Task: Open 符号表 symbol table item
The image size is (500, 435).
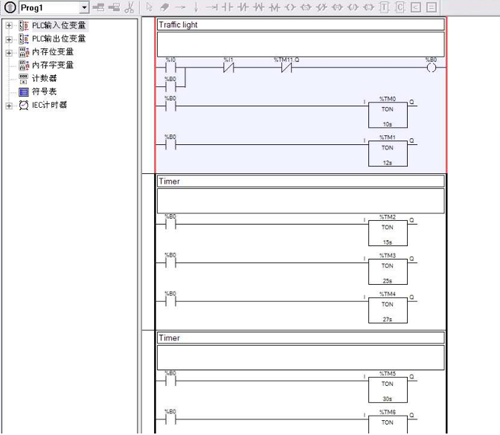Action: [44, 92]
